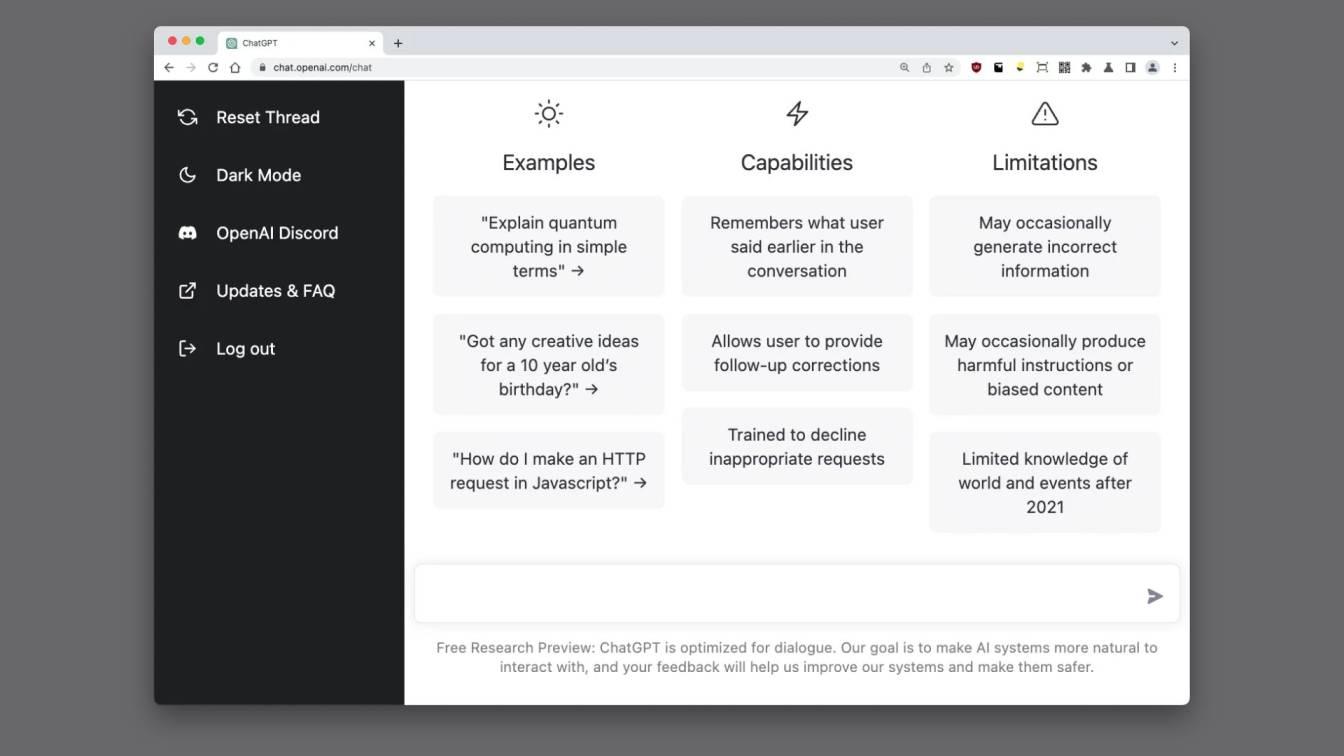Click the Chrome Labs flask icon
The height and width of the screenshot is (756, 1344).
point(1108,68)
